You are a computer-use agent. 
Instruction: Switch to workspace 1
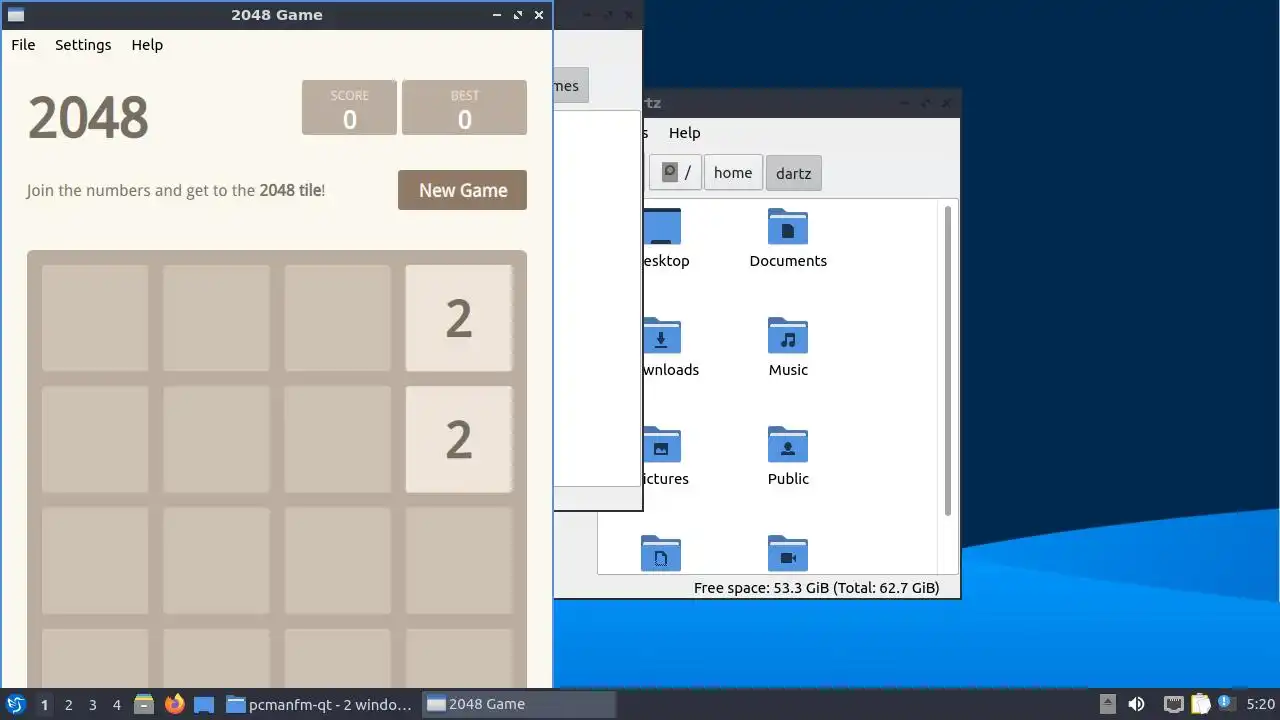pos(44,704)
